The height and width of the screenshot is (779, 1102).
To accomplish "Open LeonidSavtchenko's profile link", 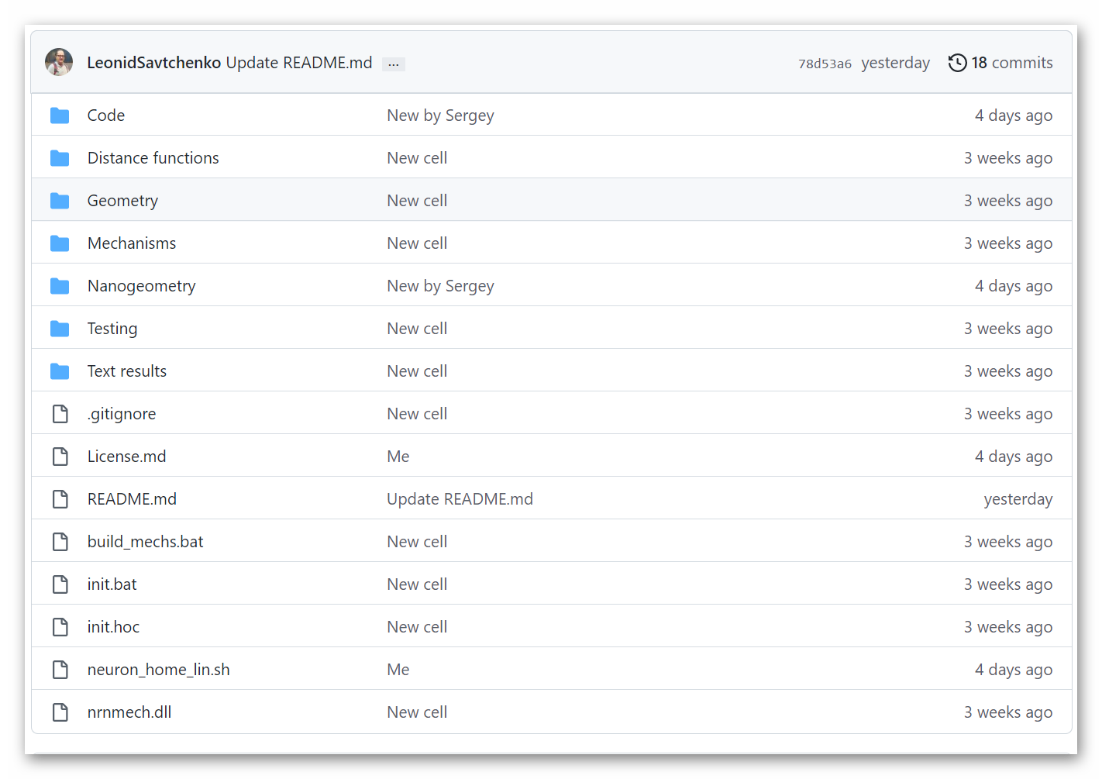I will [153, 63].
